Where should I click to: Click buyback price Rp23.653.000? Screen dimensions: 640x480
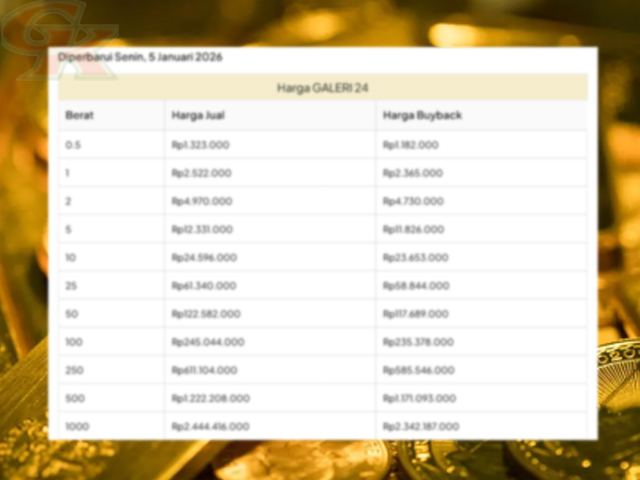coord(415,257)
